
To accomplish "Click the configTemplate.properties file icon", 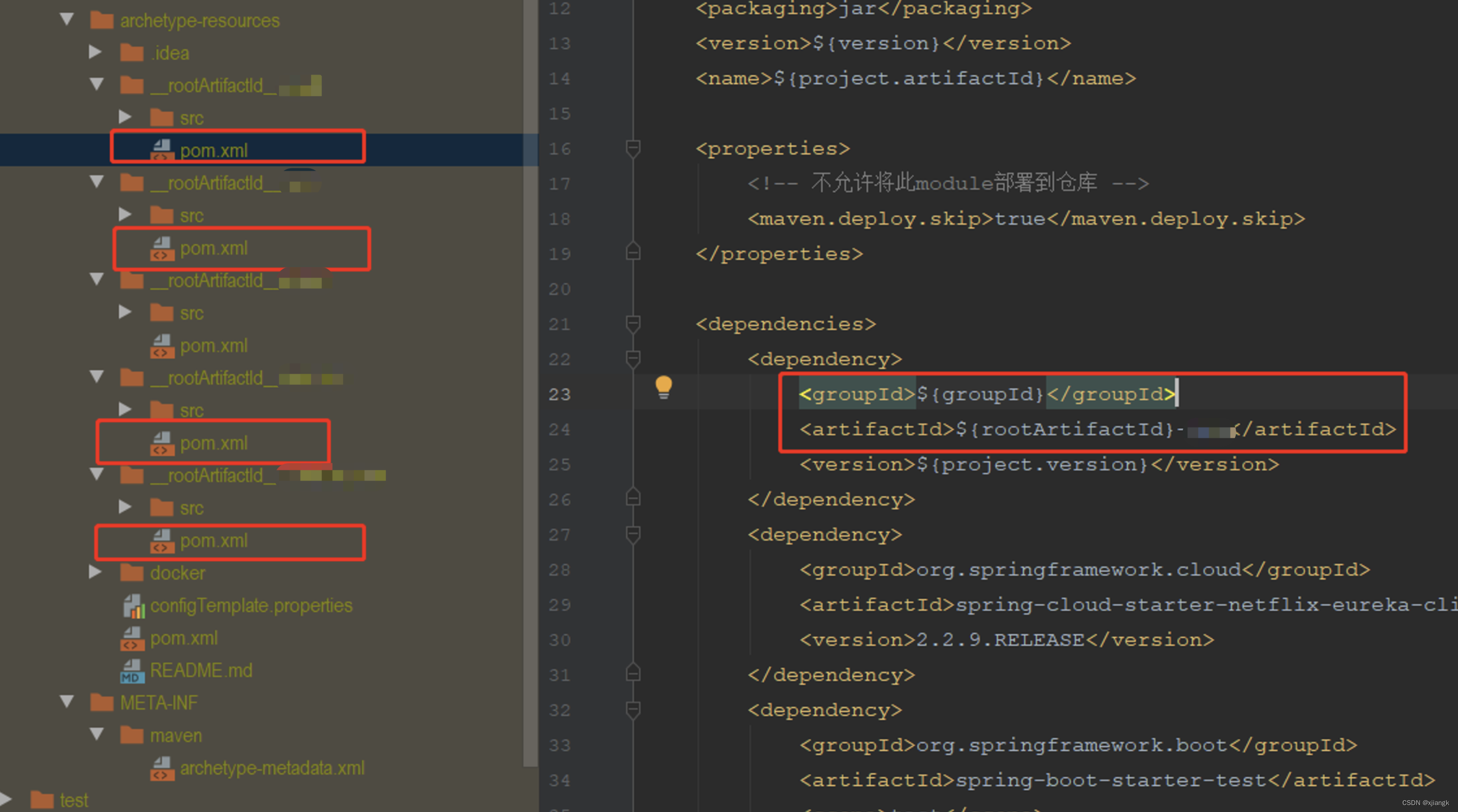I will (x=134, y=605).
